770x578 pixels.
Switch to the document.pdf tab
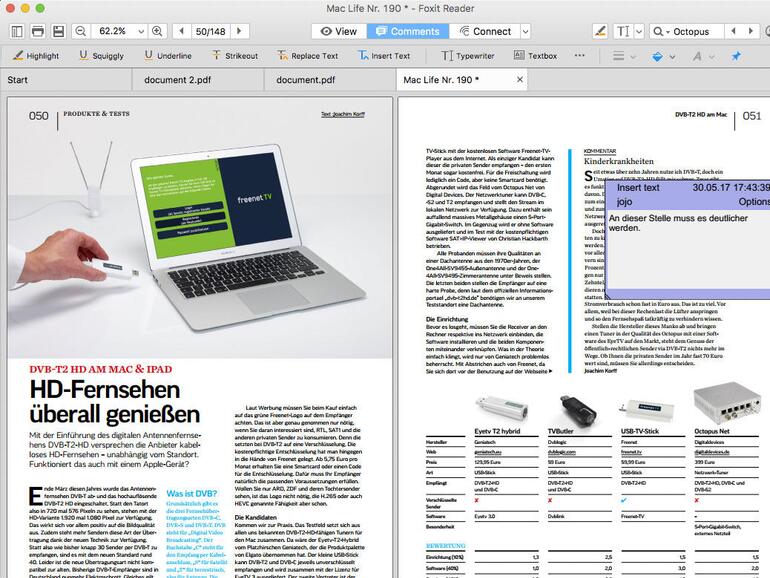point(330,80)
